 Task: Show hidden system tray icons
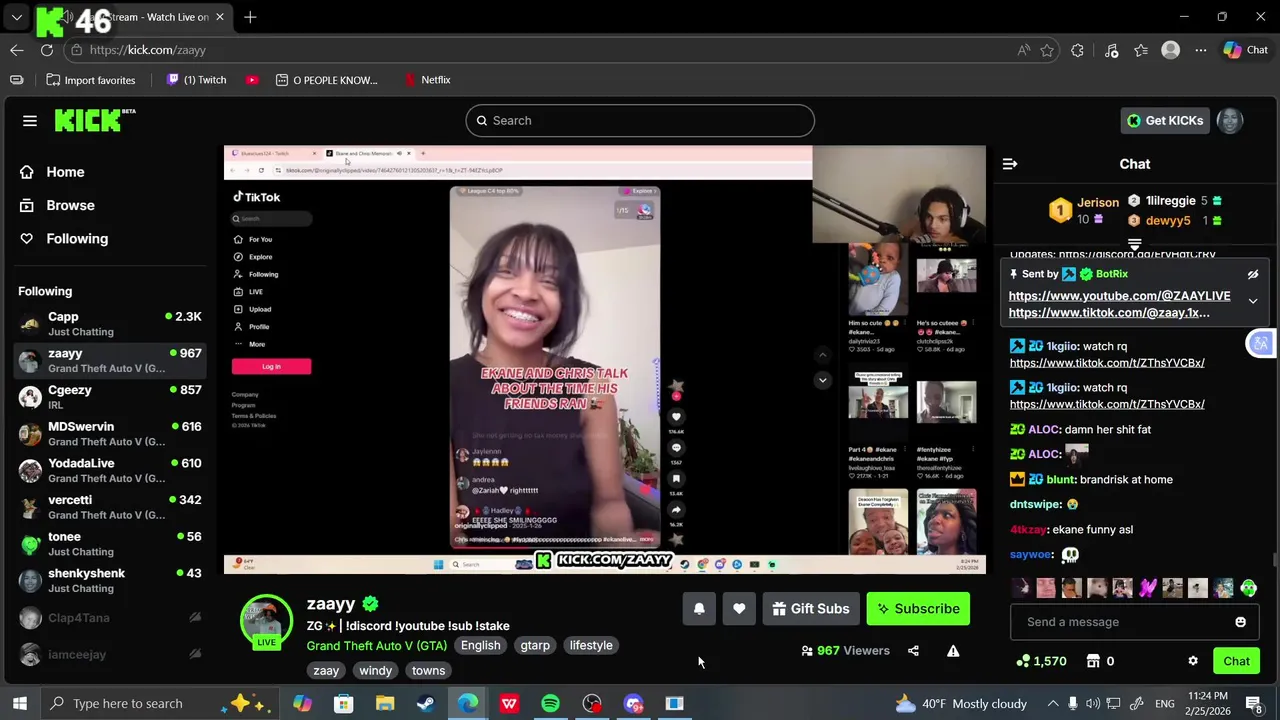[1053, 703]
